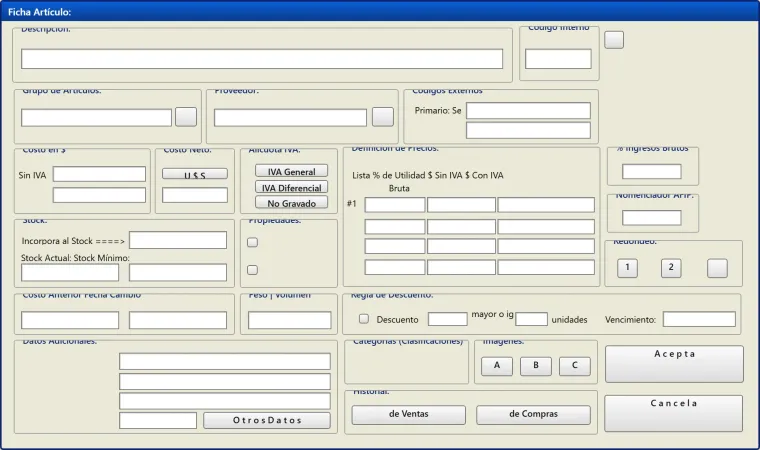The width and height of the screenshot is (760, 450).
Task: Click the % Ingresos Brutos field
Action: pos(651,171)
